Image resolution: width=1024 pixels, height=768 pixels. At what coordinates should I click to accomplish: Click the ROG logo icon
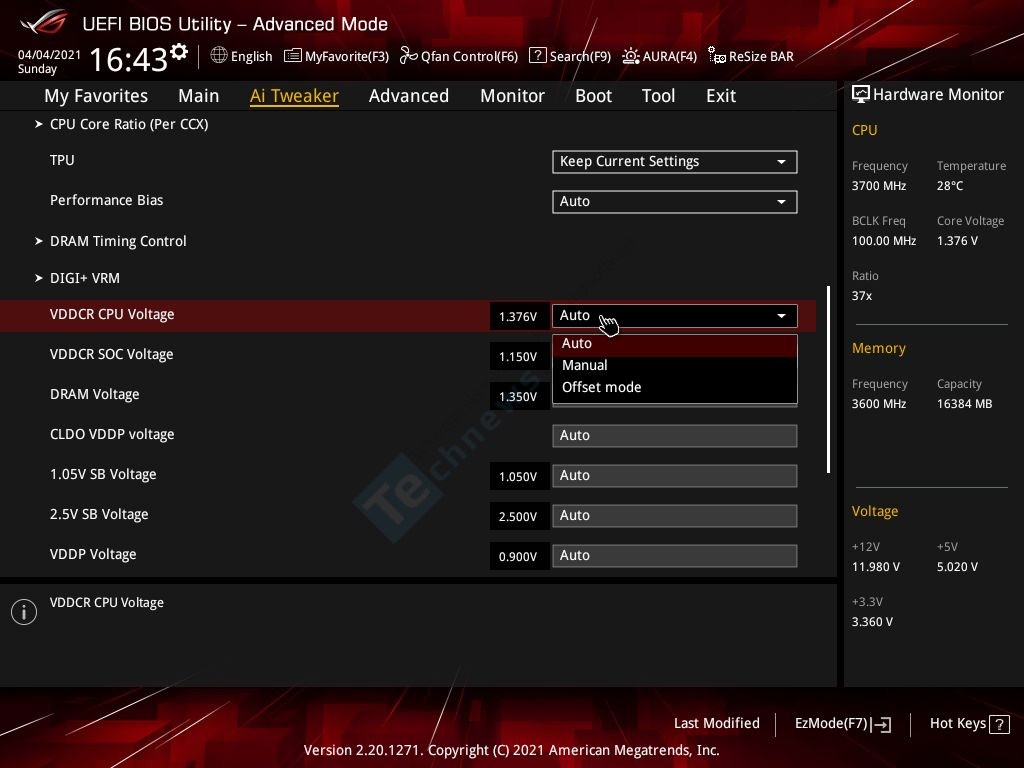[x=44, y=23]
